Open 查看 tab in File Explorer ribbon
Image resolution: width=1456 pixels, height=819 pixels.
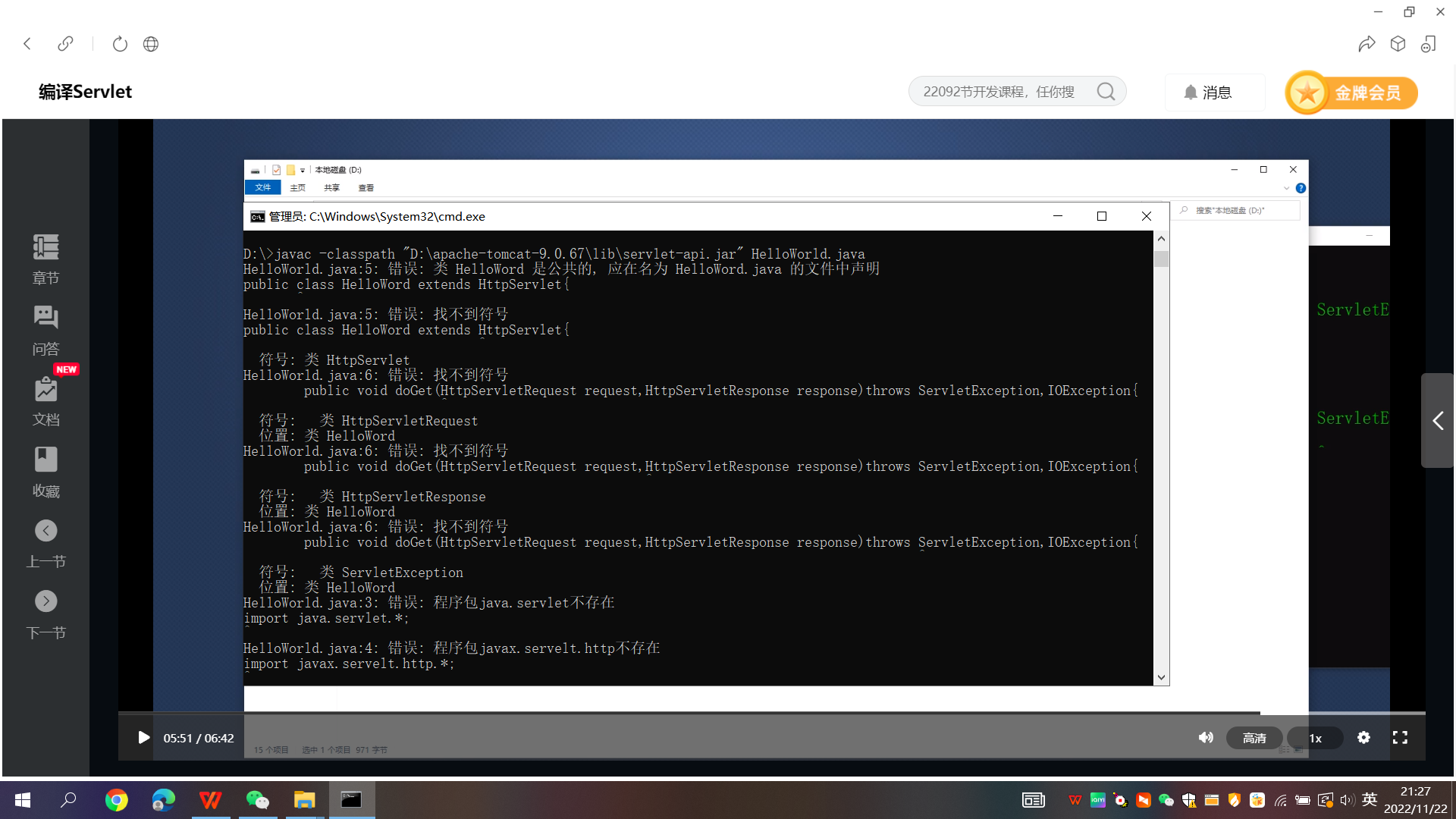tap(366, 187)
